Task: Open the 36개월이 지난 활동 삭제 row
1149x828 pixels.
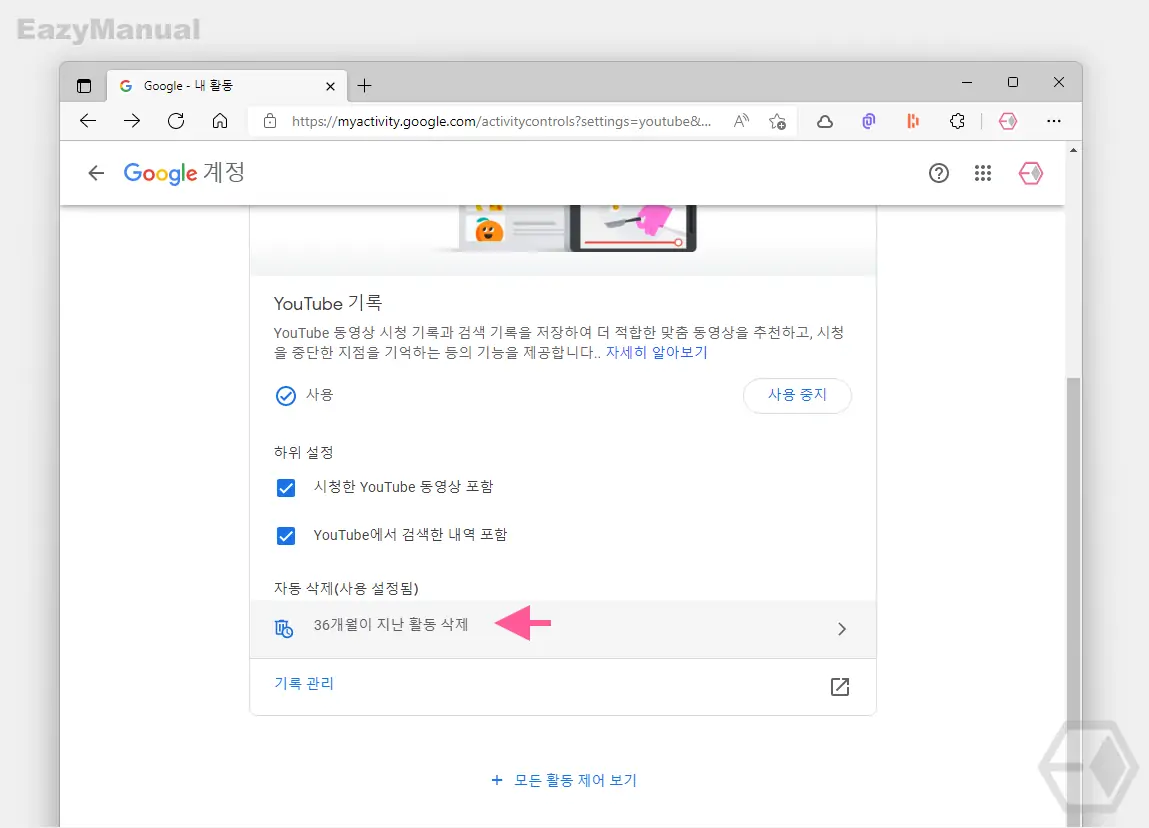Action: 563,629
